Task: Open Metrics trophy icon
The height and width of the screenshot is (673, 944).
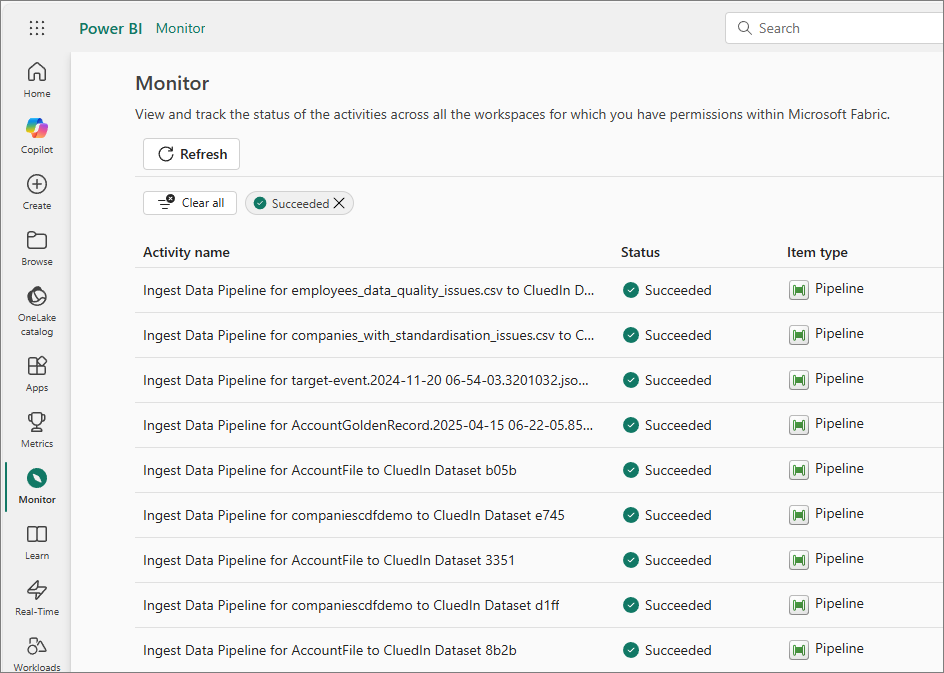Action: 37,429
